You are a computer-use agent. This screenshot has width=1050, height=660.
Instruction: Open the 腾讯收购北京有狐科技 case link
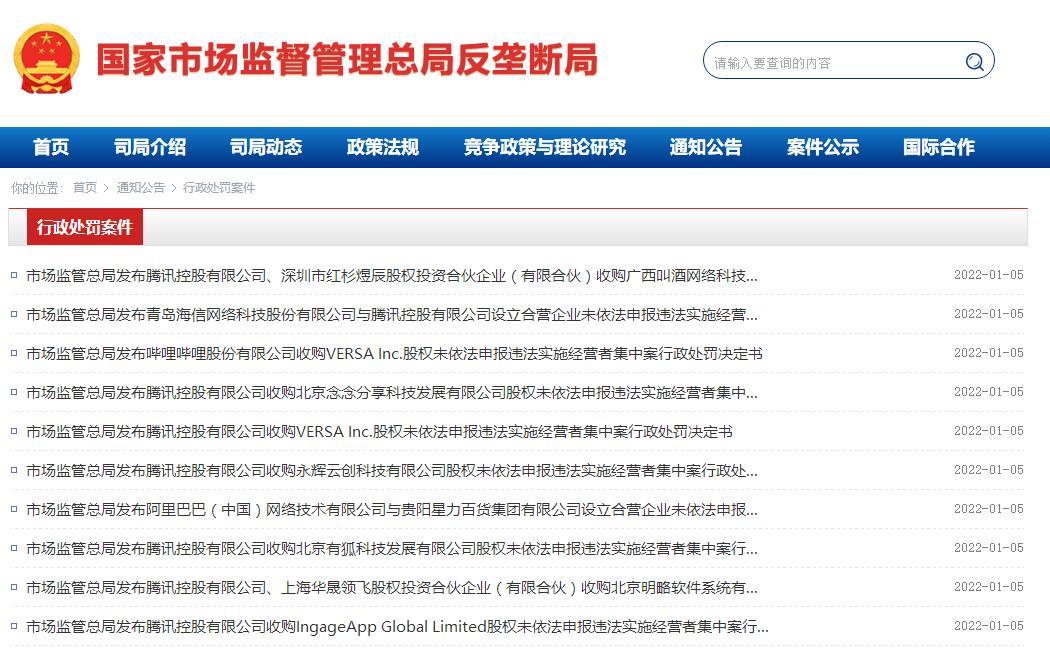coord(392,549)
